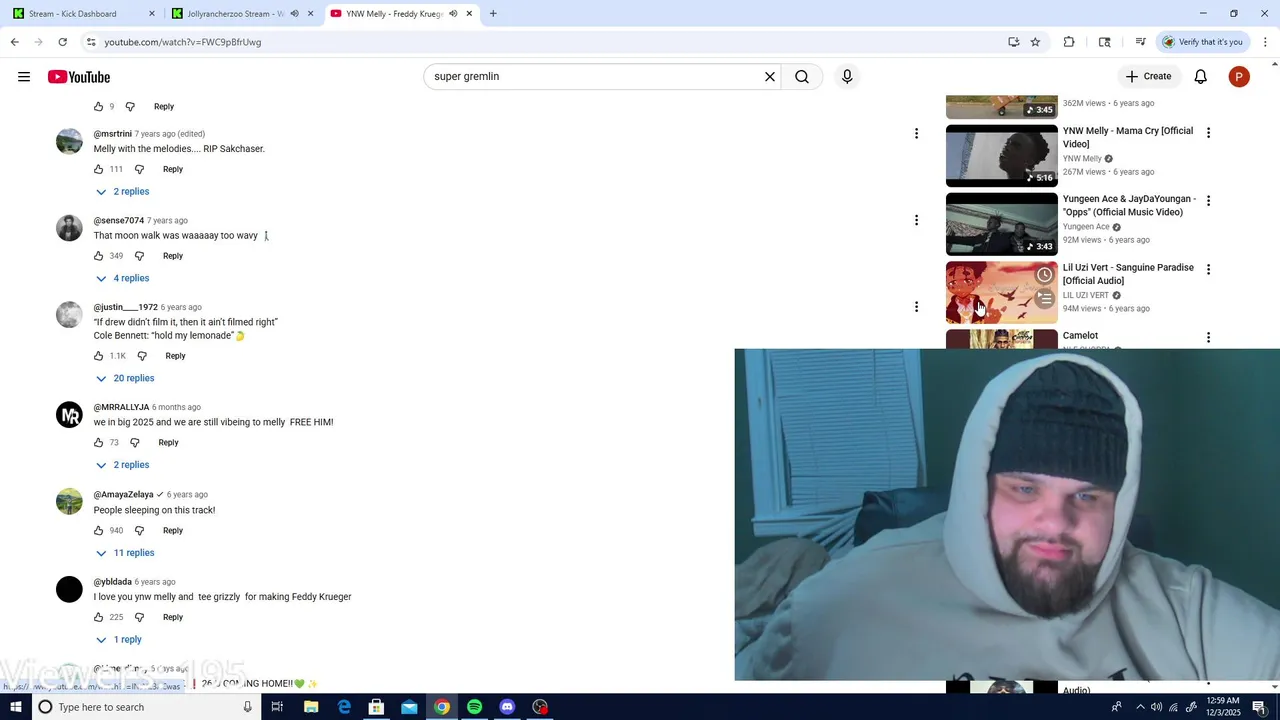Dislike the comment by @MRRALLYJA
1280x720 pixels.
pyautogui.click(x=135, y=442)
